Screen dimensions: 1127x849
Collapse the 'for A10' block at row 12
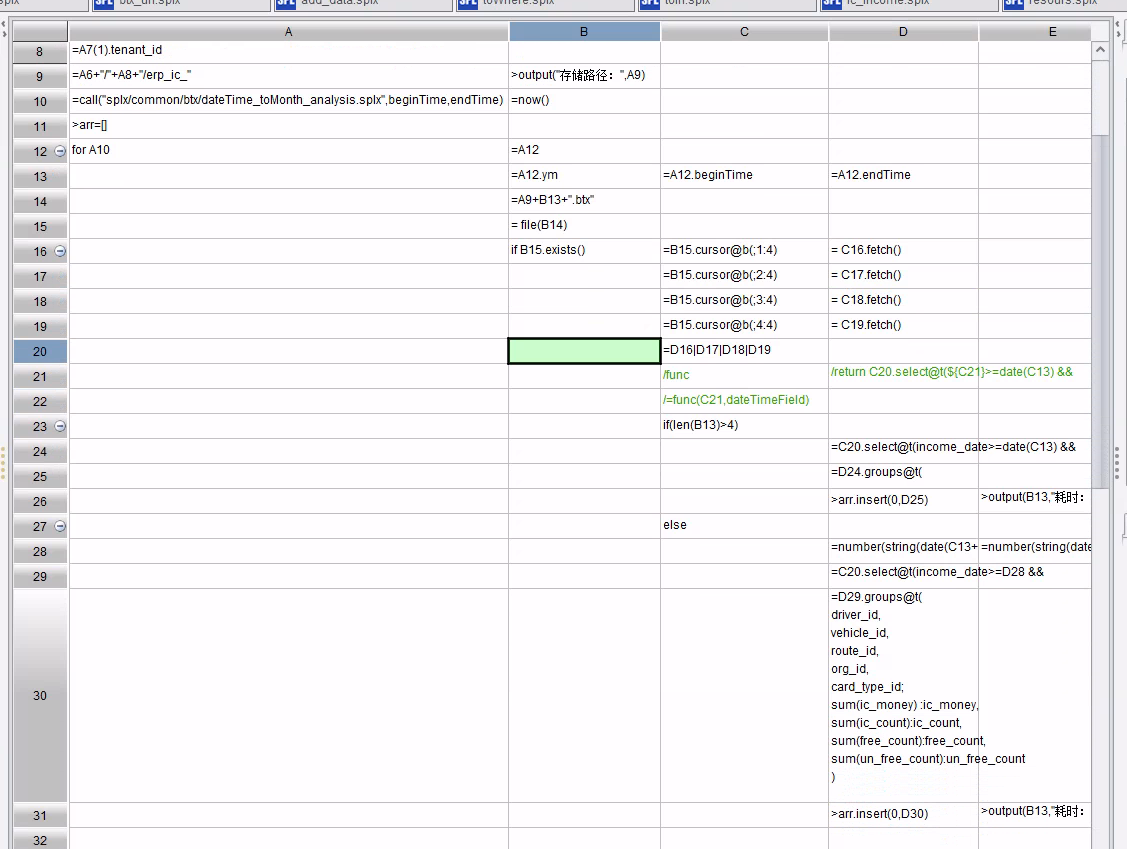[60, 151]
